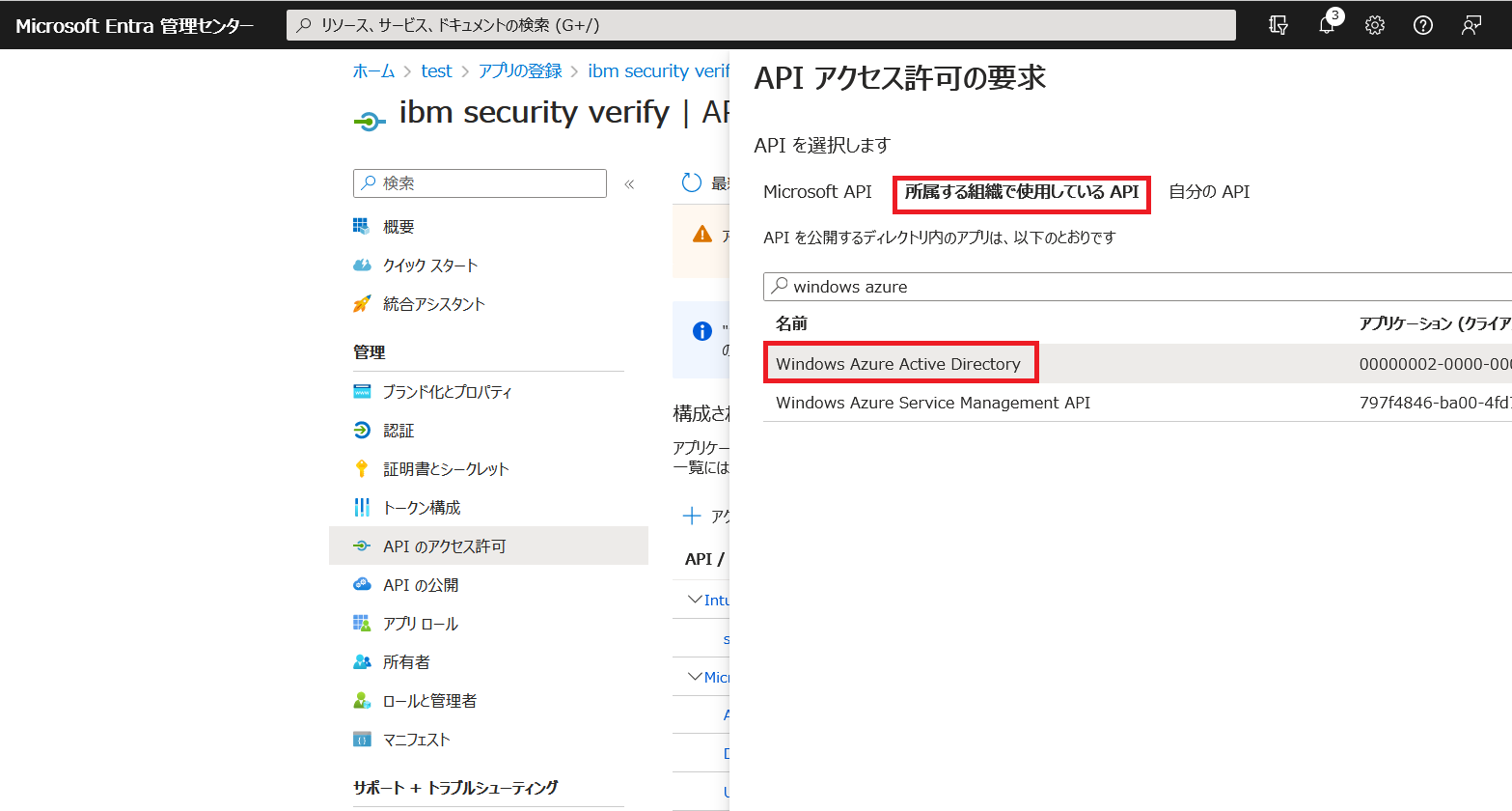This screenshot has height=811, width=1512.
Task: Select Windows Azure Service Management API row
Action: click(x=1137, y=403)
